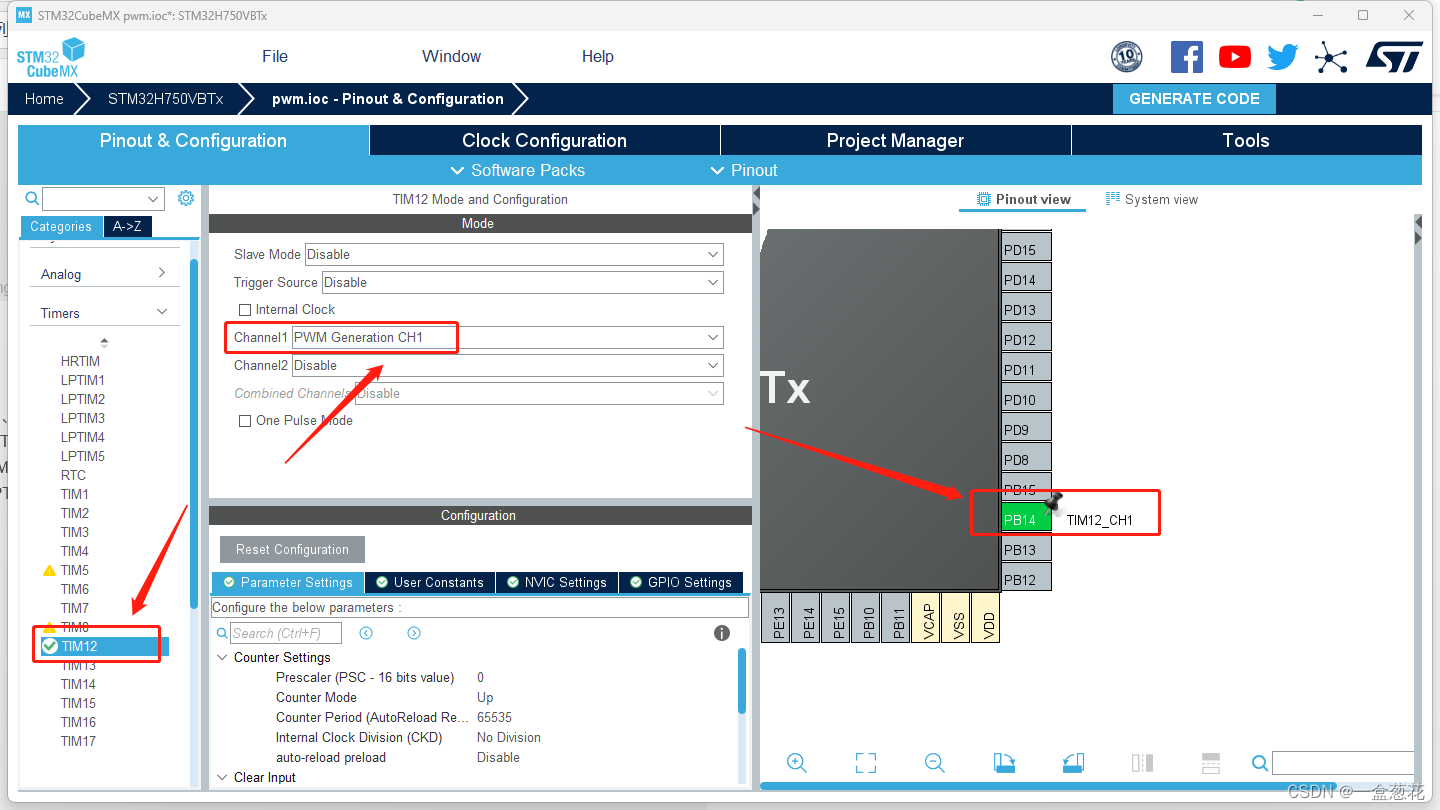This screenshot has height=810, width=1440.
Task: Rotate the chip counter-clockwise
Action: click(x=1073, y=763)
